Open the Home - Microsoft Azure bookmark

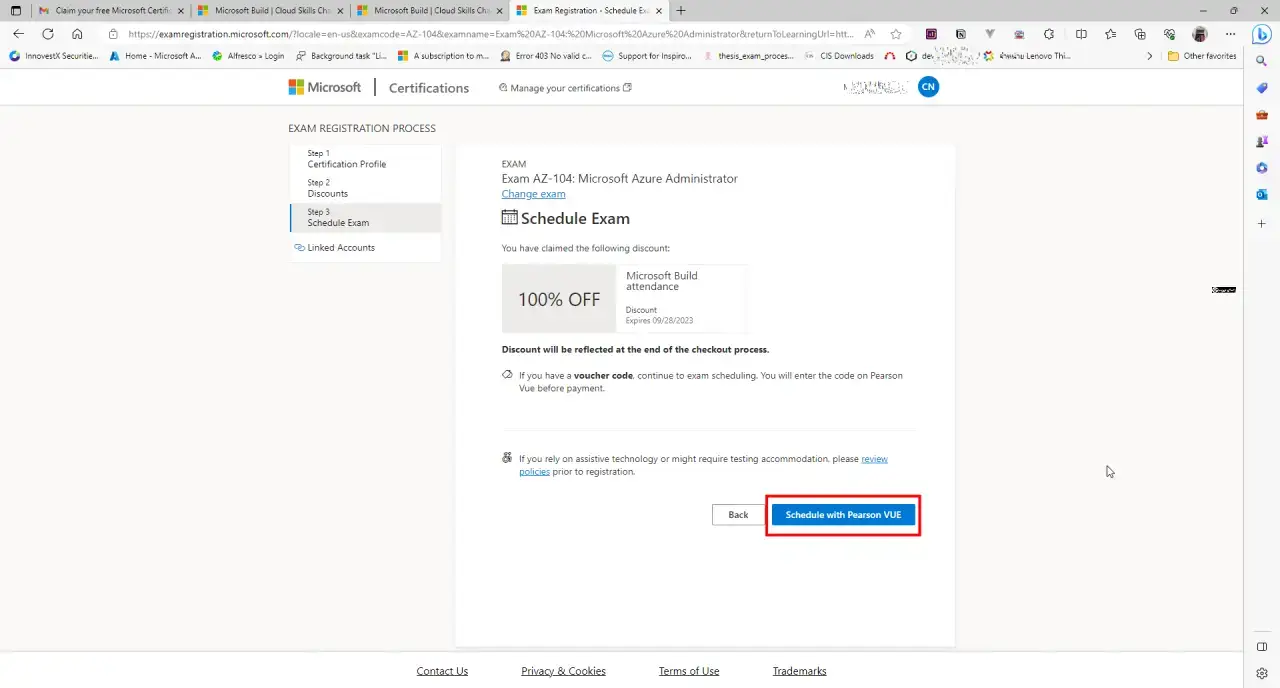pyautogui.click(x=155, y=56)
